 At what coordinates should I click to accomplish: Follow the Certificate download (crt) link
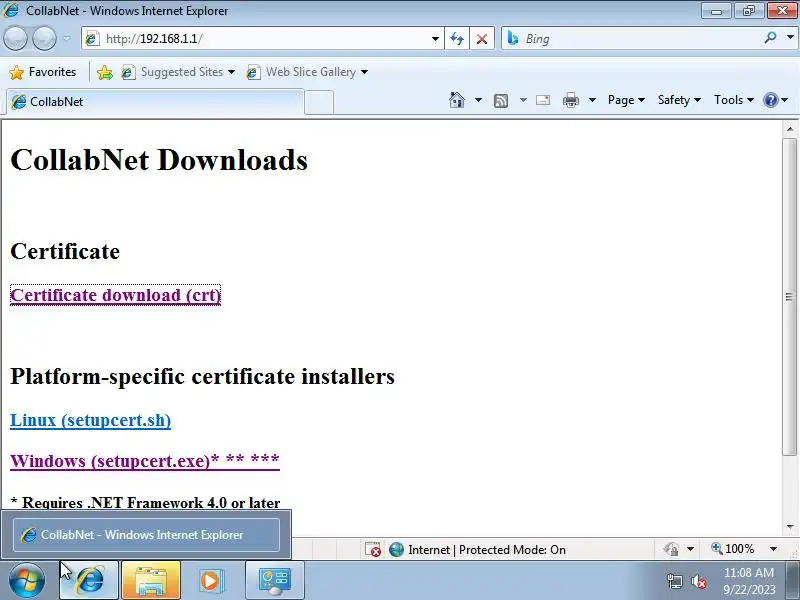point(115,295)
